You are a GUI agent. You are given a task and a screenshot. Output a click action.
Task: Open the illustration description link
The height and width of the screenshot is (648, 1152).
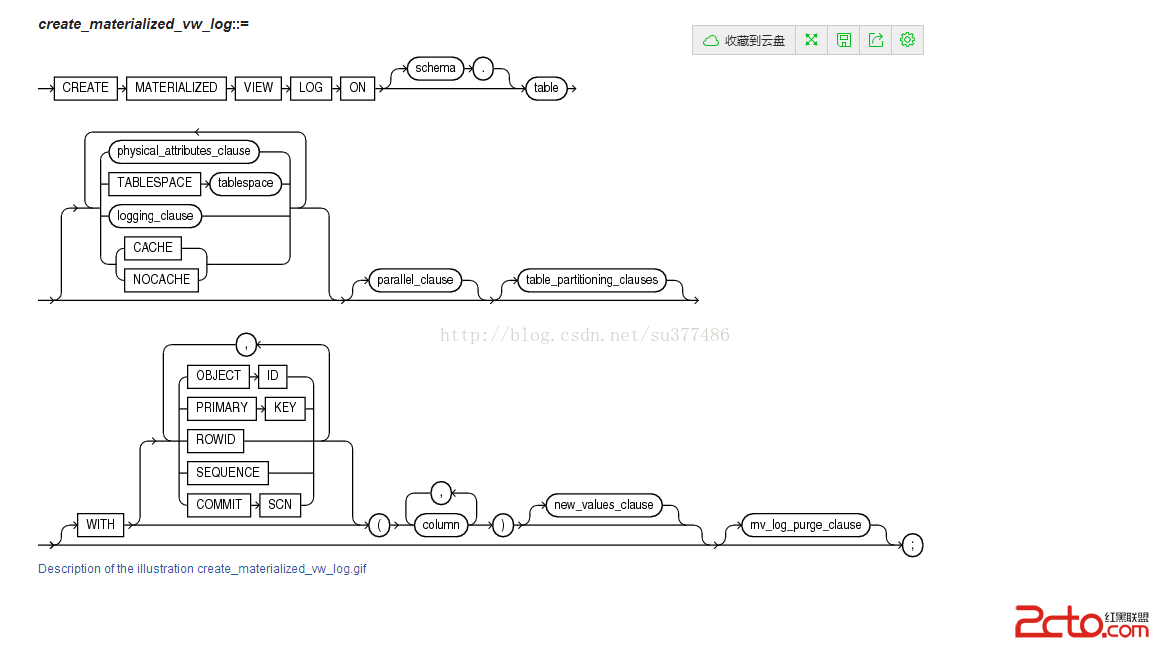coord(202,569)
